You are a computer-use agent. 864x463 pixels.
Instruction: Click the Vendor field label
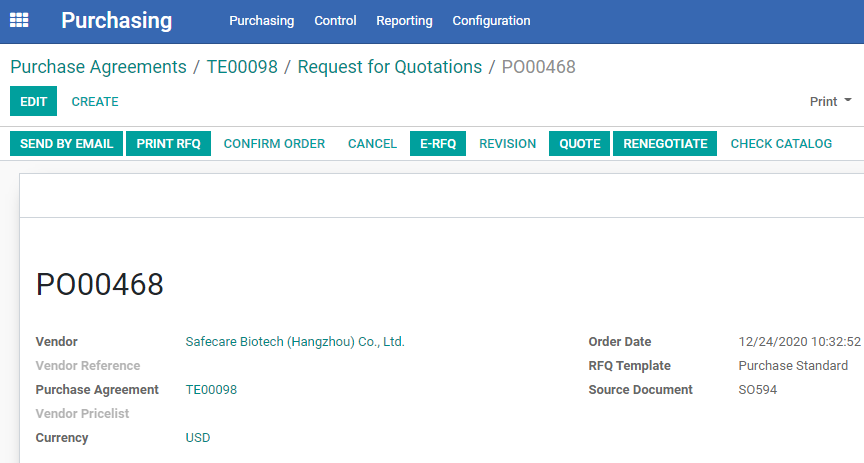(x=57, y=342)
